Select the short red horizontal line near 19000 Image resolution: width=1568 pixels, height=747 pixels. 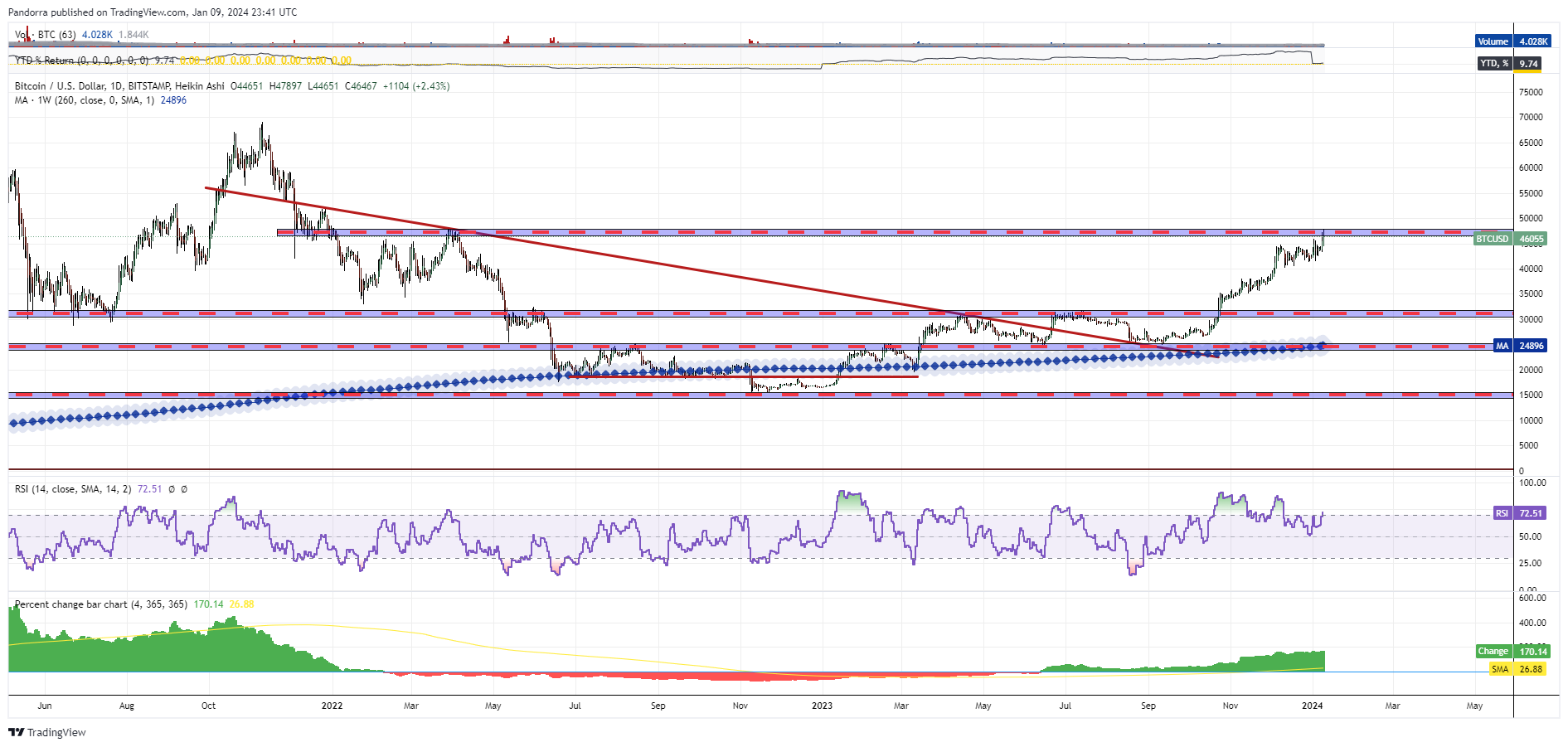[x=742, y=376]
